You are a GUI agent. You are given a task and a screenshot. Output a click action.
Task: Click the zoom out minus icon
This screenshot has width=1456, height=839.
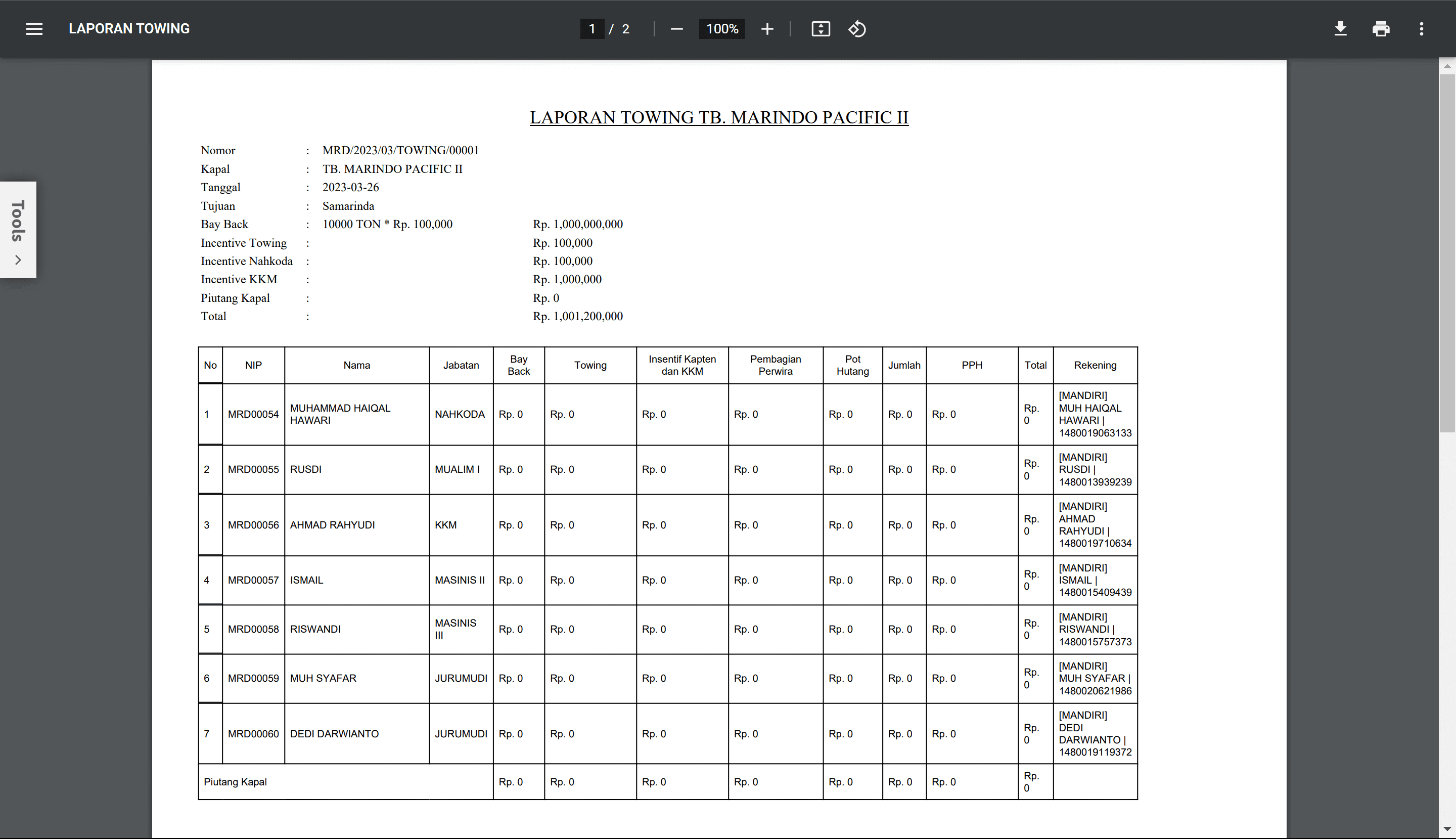point(677,29)
